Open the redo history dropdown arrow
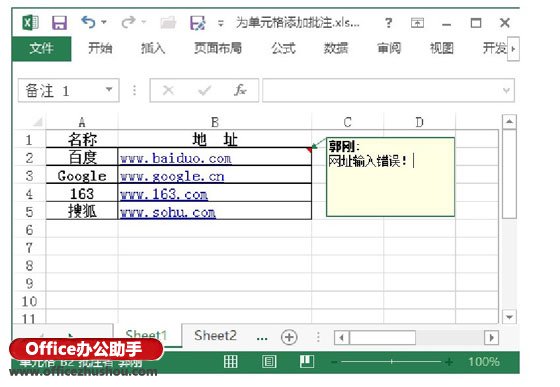Viewport: 560px width, 387px height. tap(144, 22)
